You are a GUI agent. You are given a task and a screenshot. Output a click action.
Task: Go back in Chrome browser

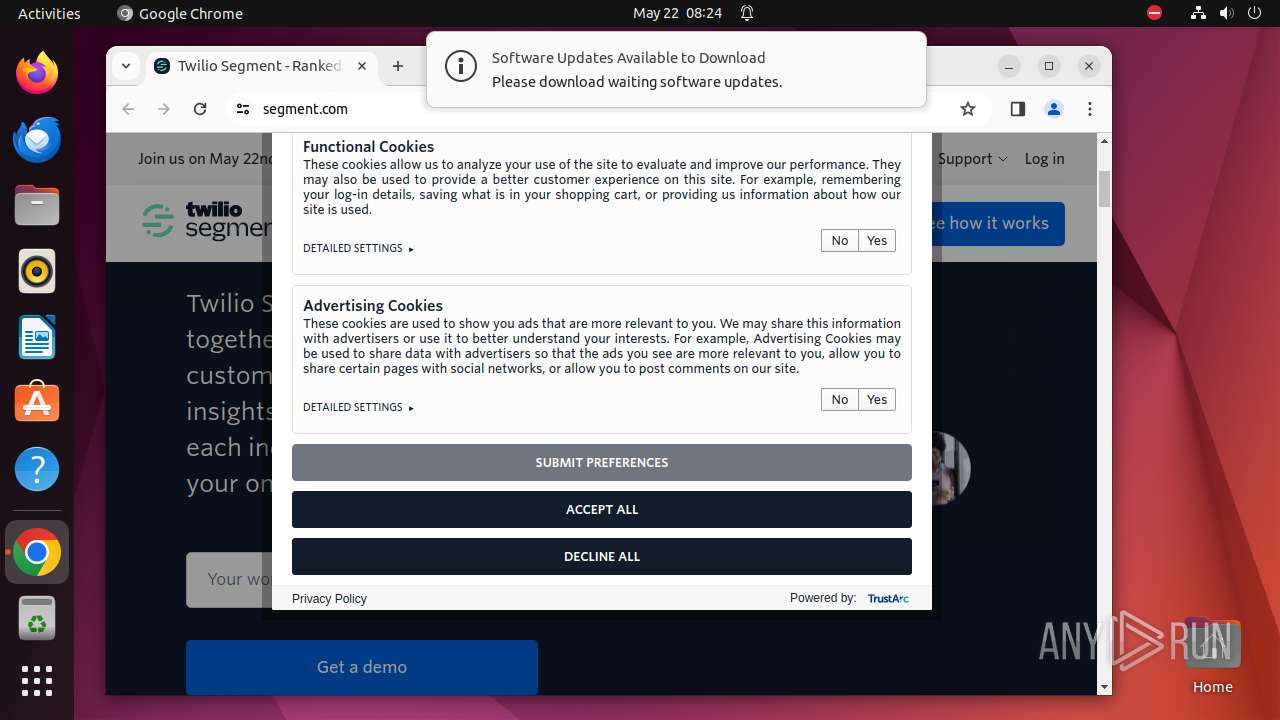128,109
